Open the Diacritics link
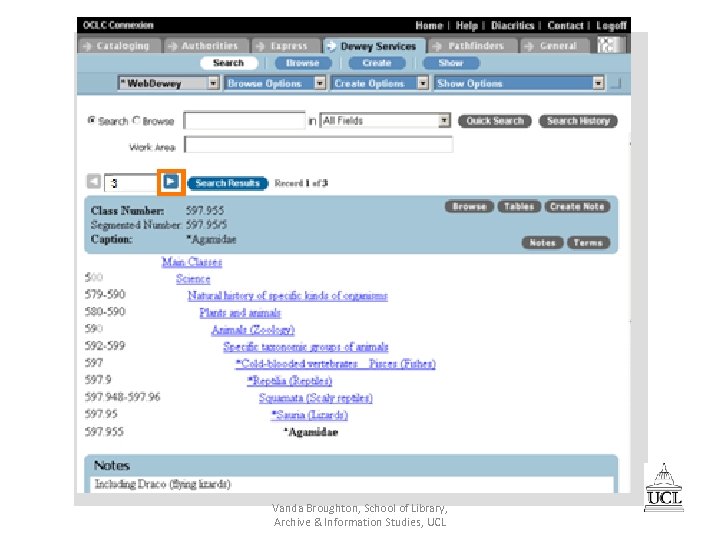Screen dimensions: 720x540 tap(512, 25)
